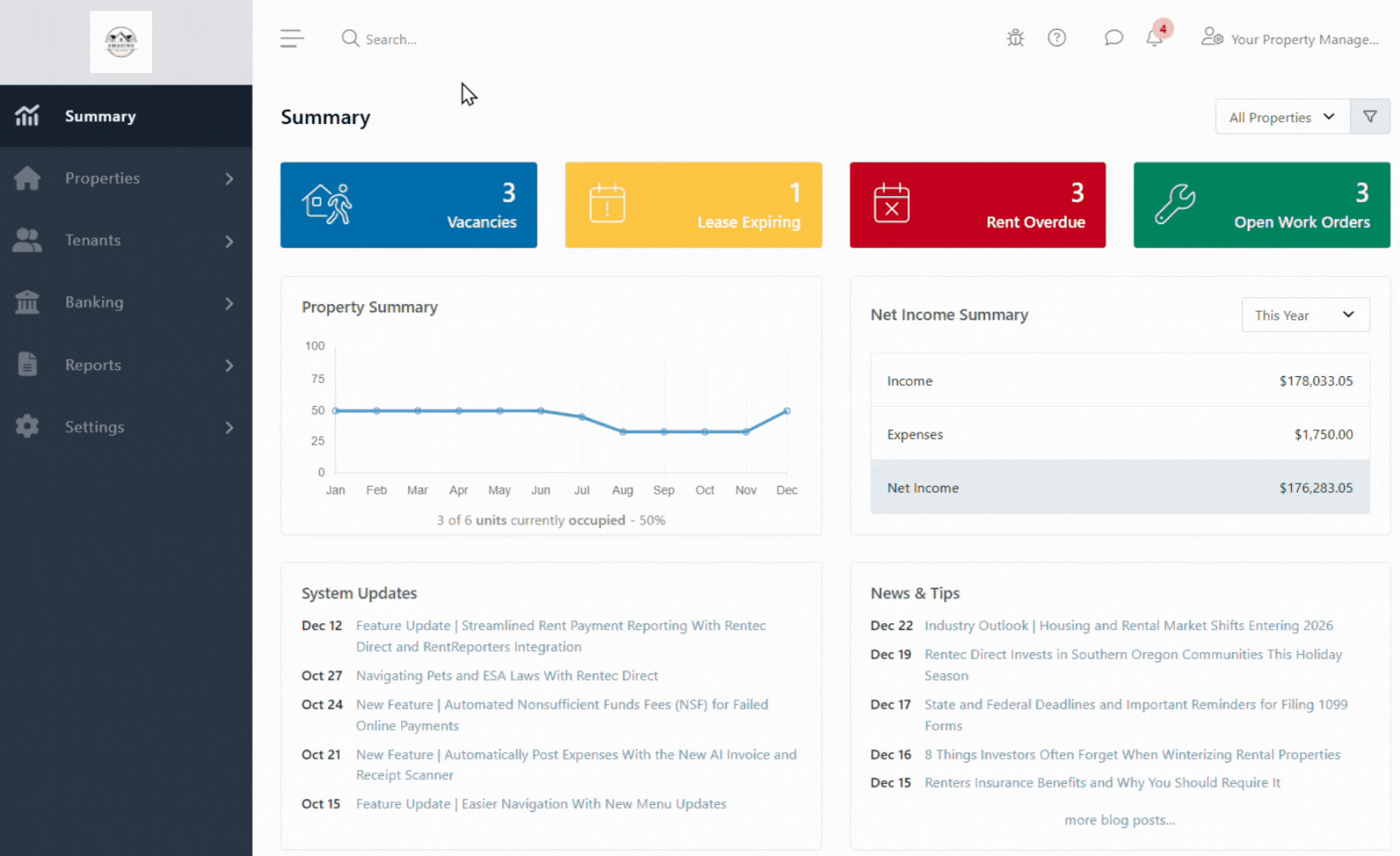Click the help question mark icon
This screenshot has width=1400, height=856.
[x=1057, y=38]
